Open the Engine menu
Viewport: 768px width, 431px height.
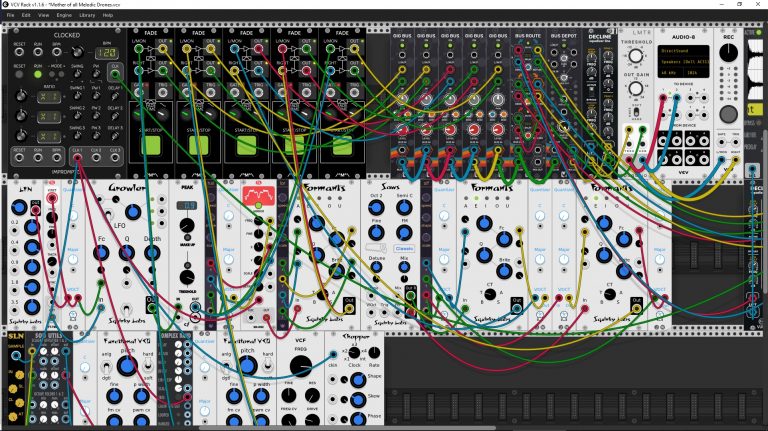point(64,15)
